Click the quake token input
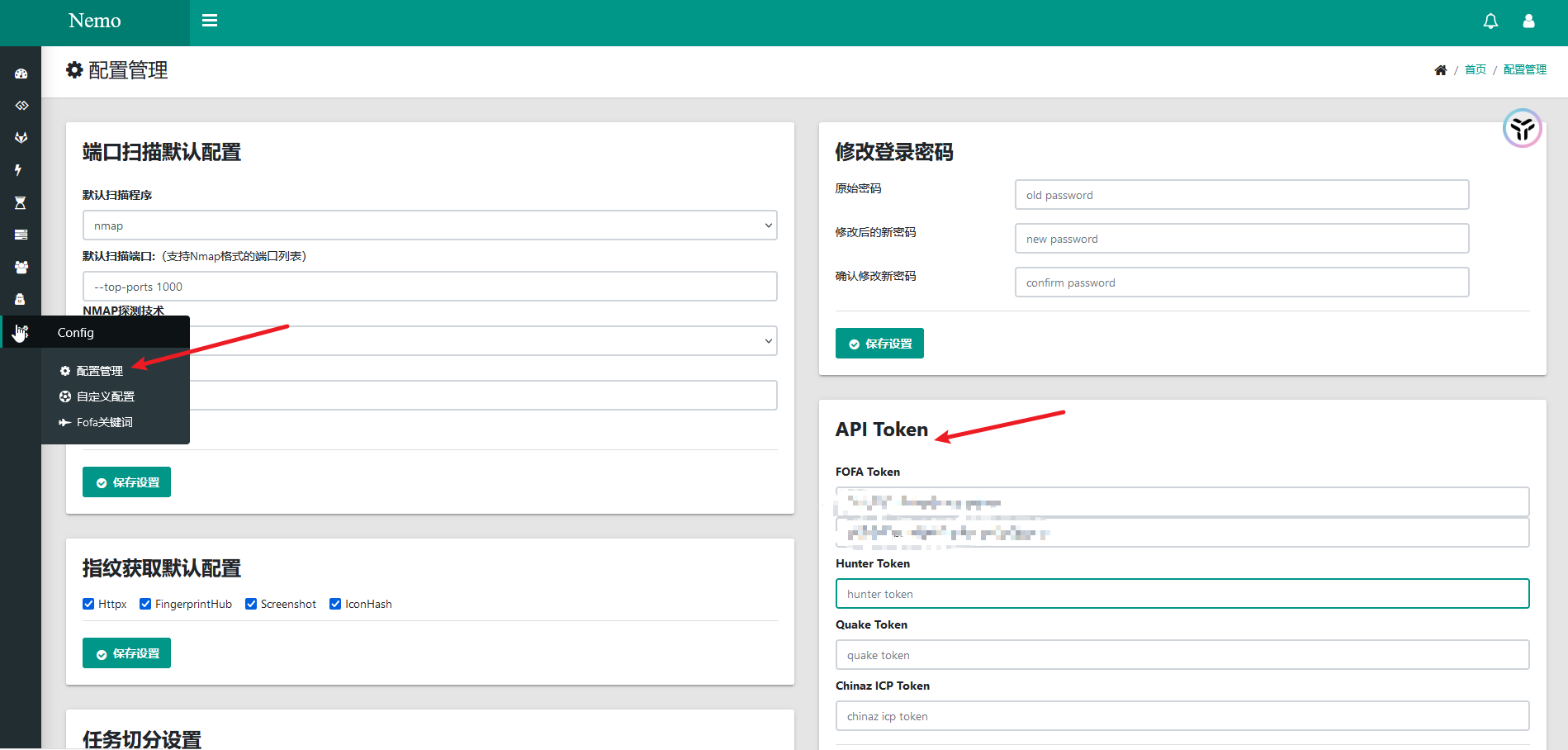1568x750 pixels. (x=1182, y=655)
